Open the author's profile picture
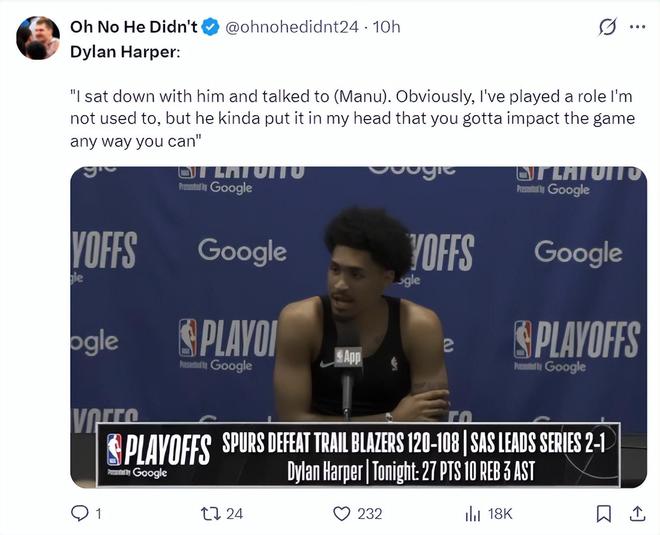The image size is (660, 535). pyautogui.click(x=38, y=38)
